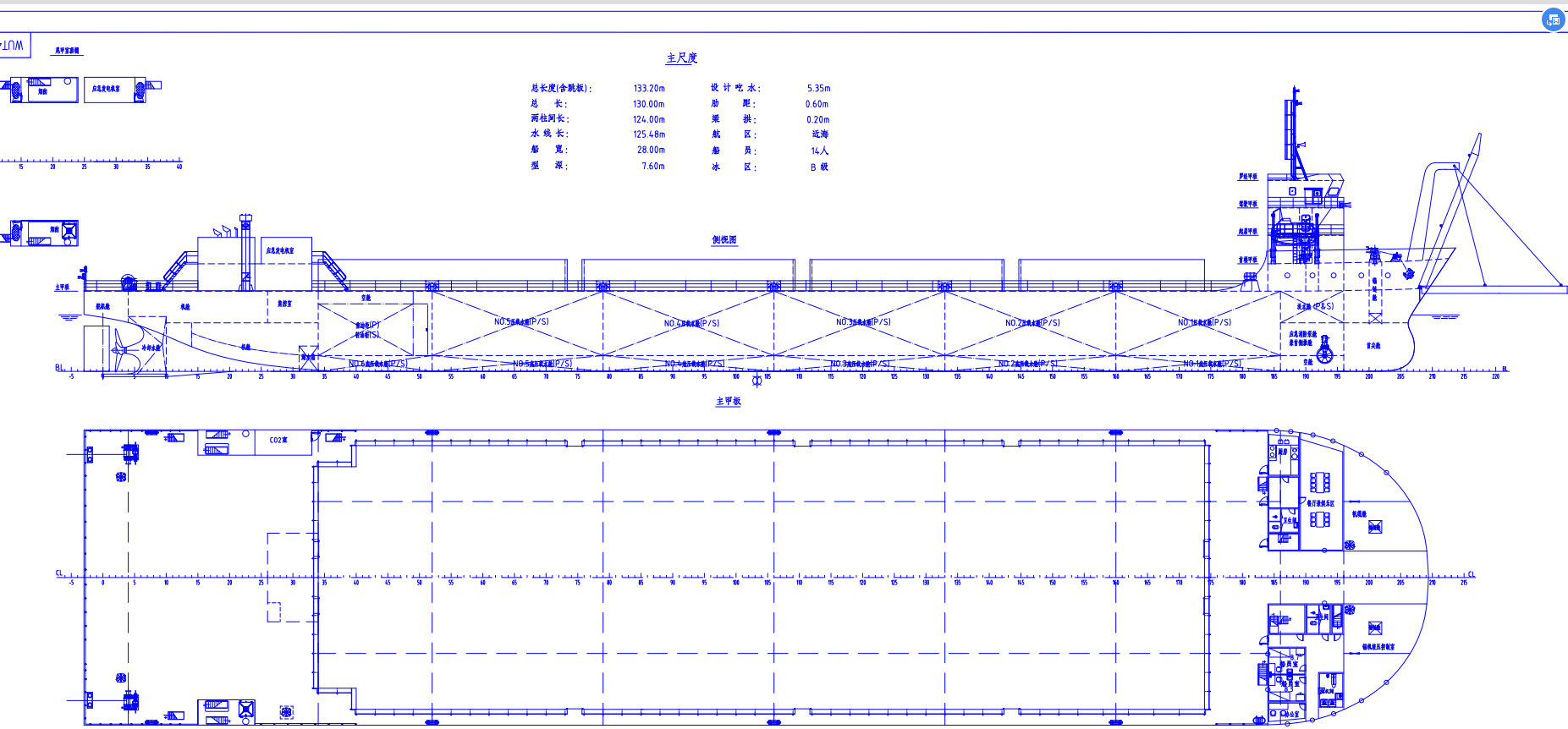1568x729 pixels.
Task: Click the centerline symbol below frame 105
Action: point(757,381)
